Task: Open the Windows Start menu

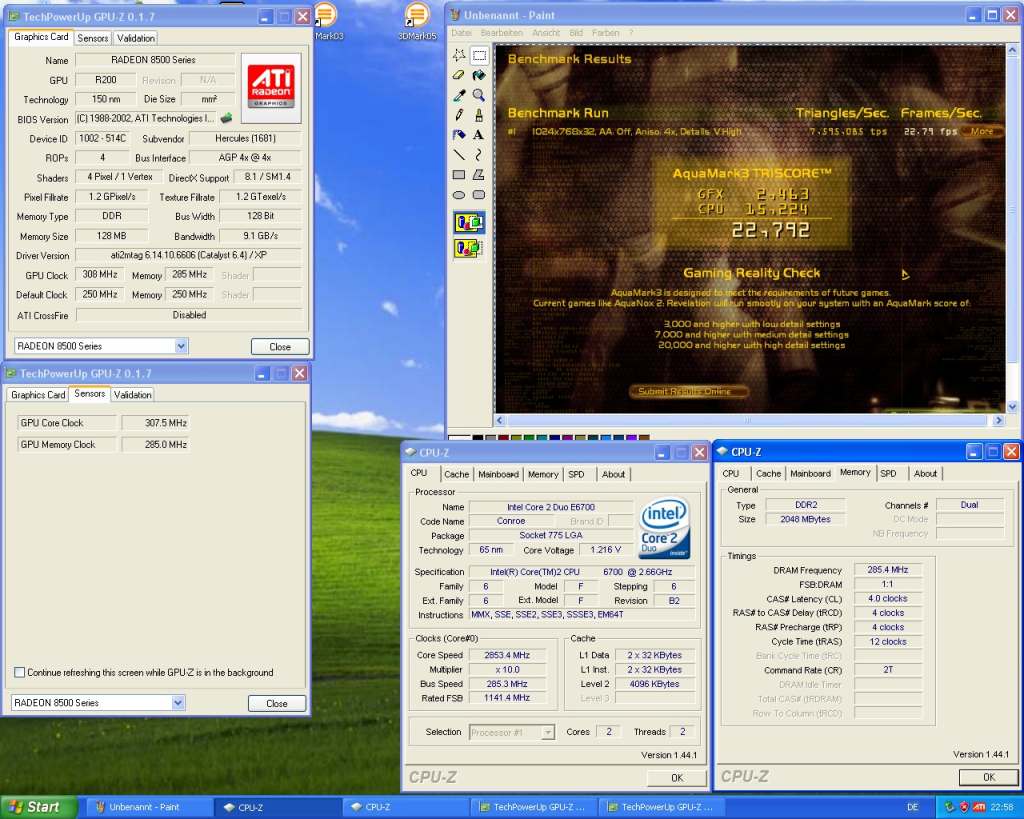Action: [x=39, y=807]
